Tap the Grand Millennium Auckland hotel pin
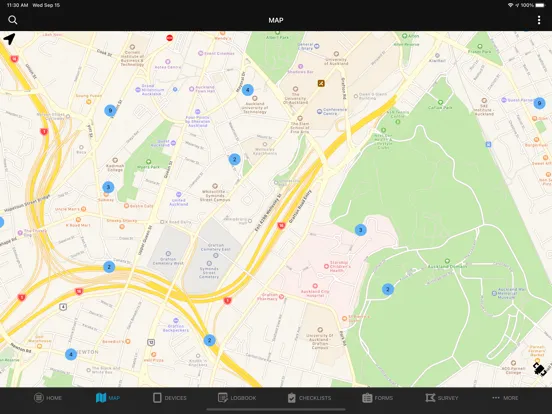The width and height of the screenshot is (552, 414). click(138, 90)
